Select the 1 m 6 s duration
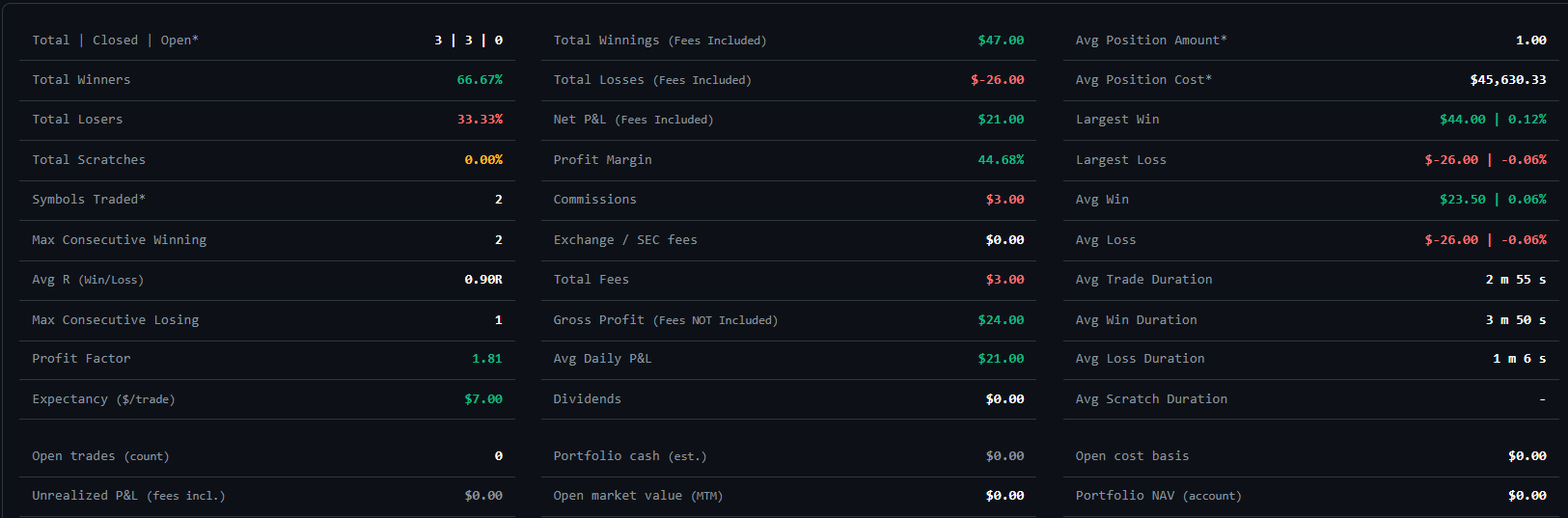Viewport: 1568px width, 518px height. point(1519,359)
